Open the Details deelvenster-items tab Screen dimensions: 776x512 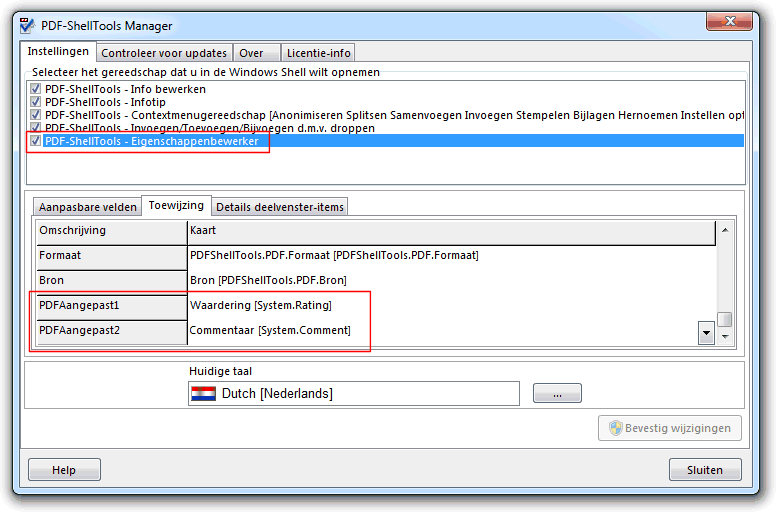coord(280,207)
